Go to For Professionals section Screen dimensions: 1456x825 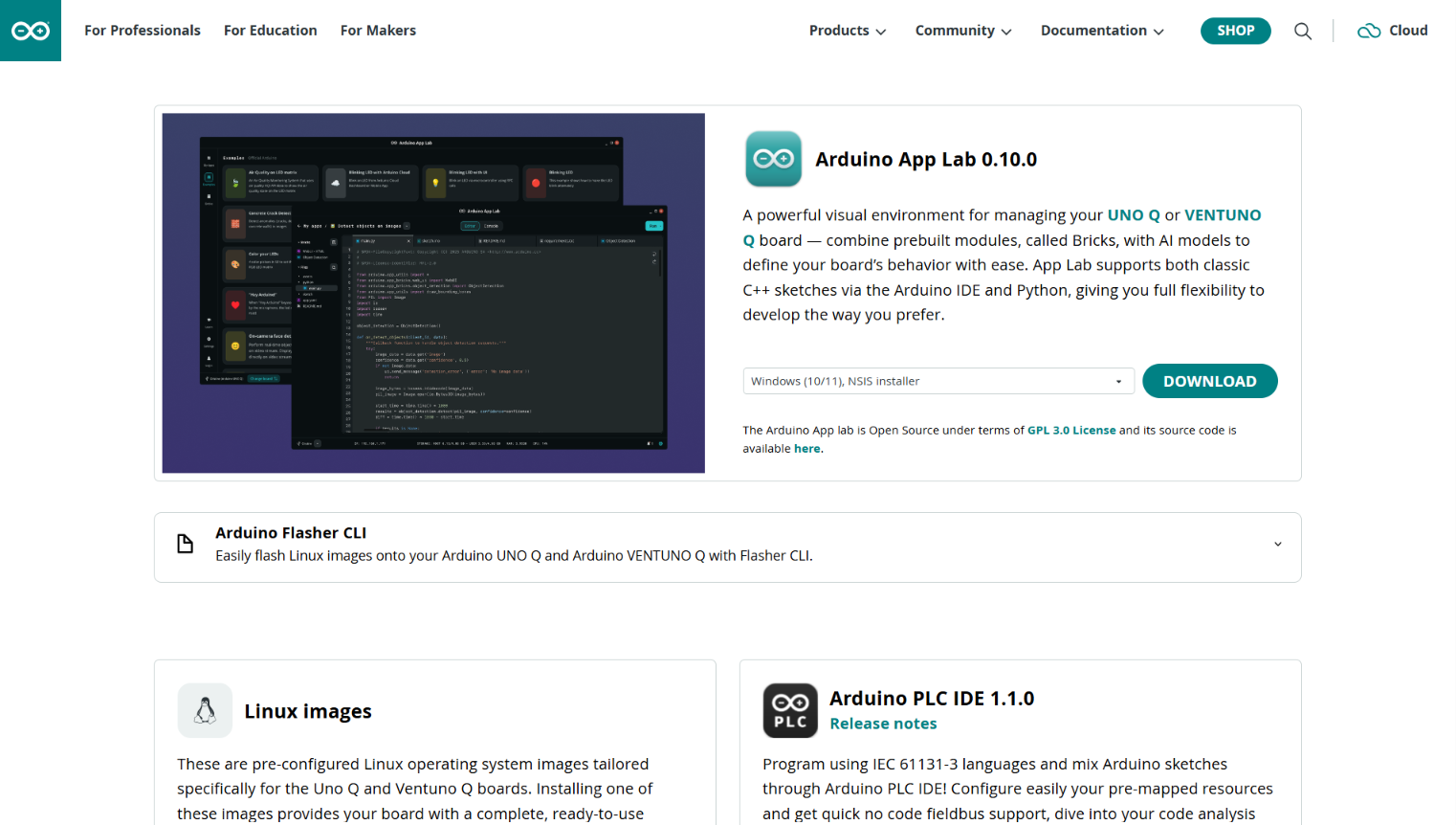pos(143,31)
